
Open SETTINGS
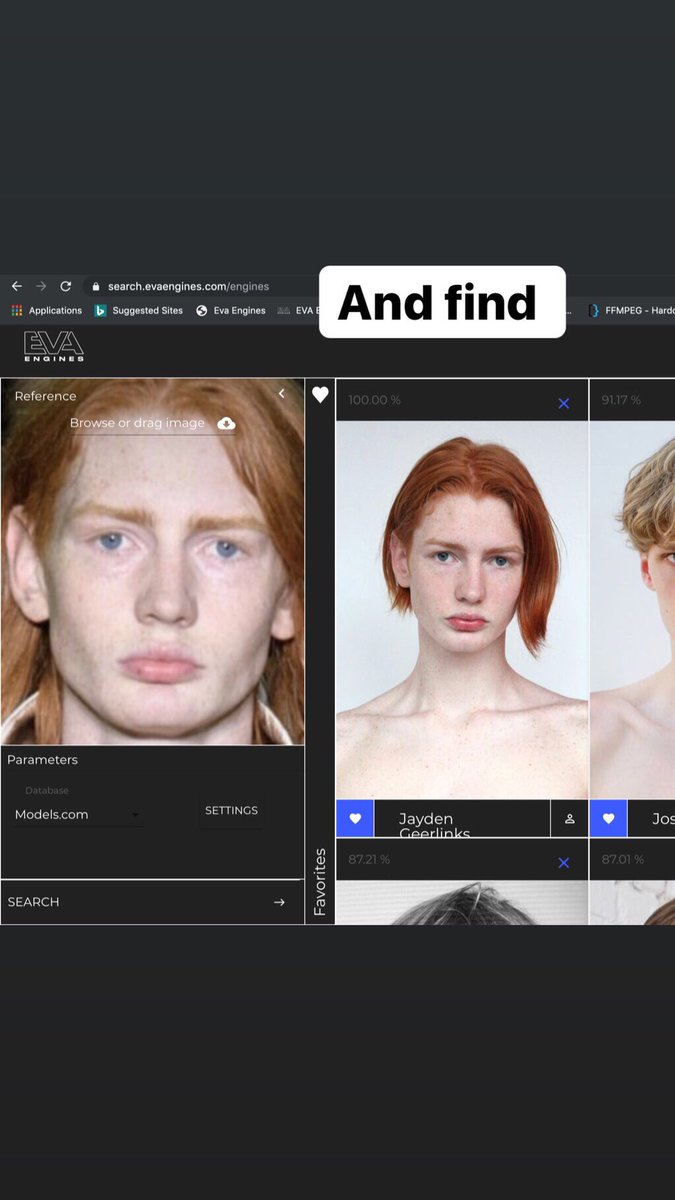pyautogui.click(x=231, y=810)
